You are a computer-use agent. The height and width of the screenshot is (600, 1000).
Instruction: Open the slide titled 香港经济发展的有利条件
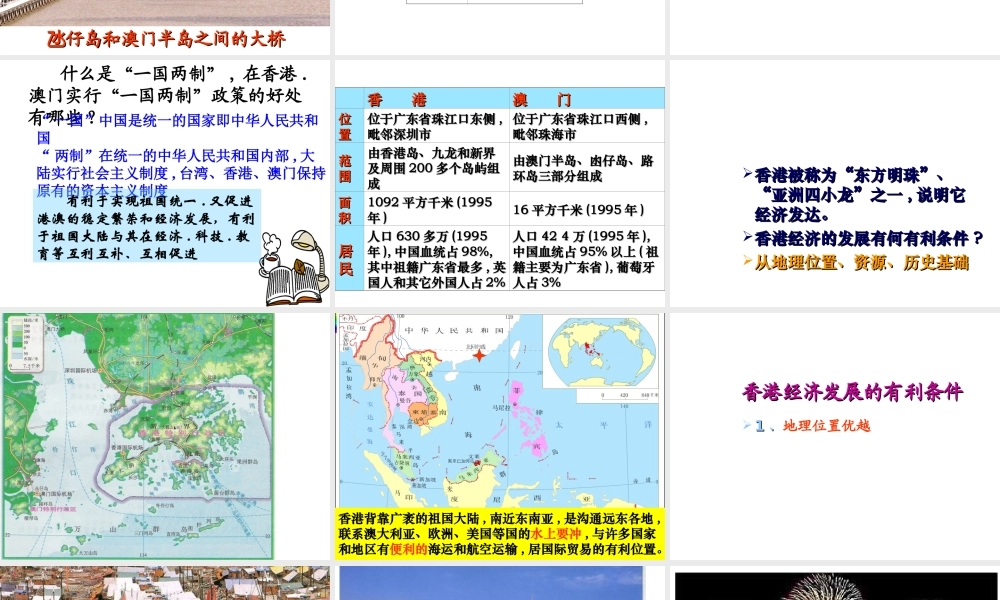click(835, 436)
